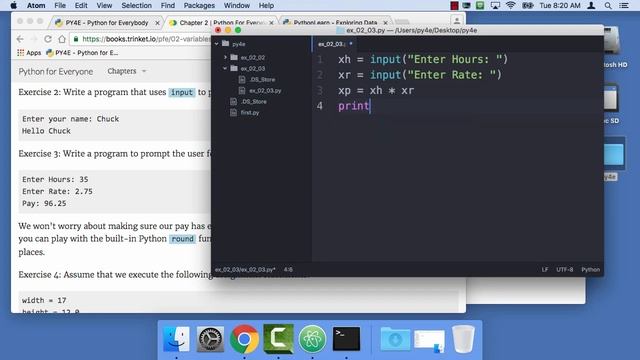Open PY4E - Python for E... bookmark

click(82, 53)
